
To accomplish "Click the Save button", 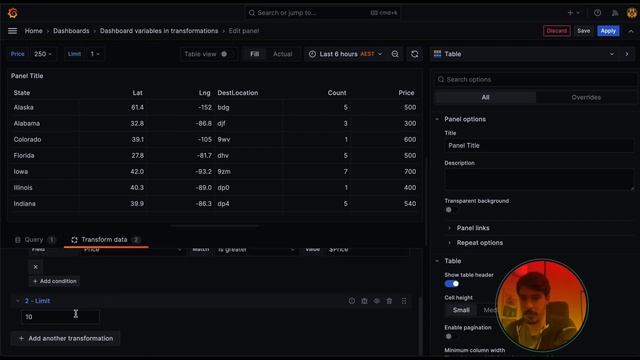I will (x=583, y=31).
